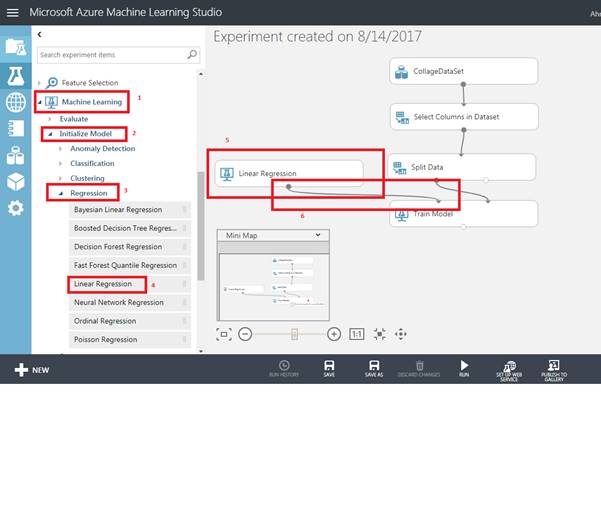Image resolution: width=601 pixels, height=517 pixels.
Task: Click the palette scrollbar up arrow
Action: coord(201,74)
